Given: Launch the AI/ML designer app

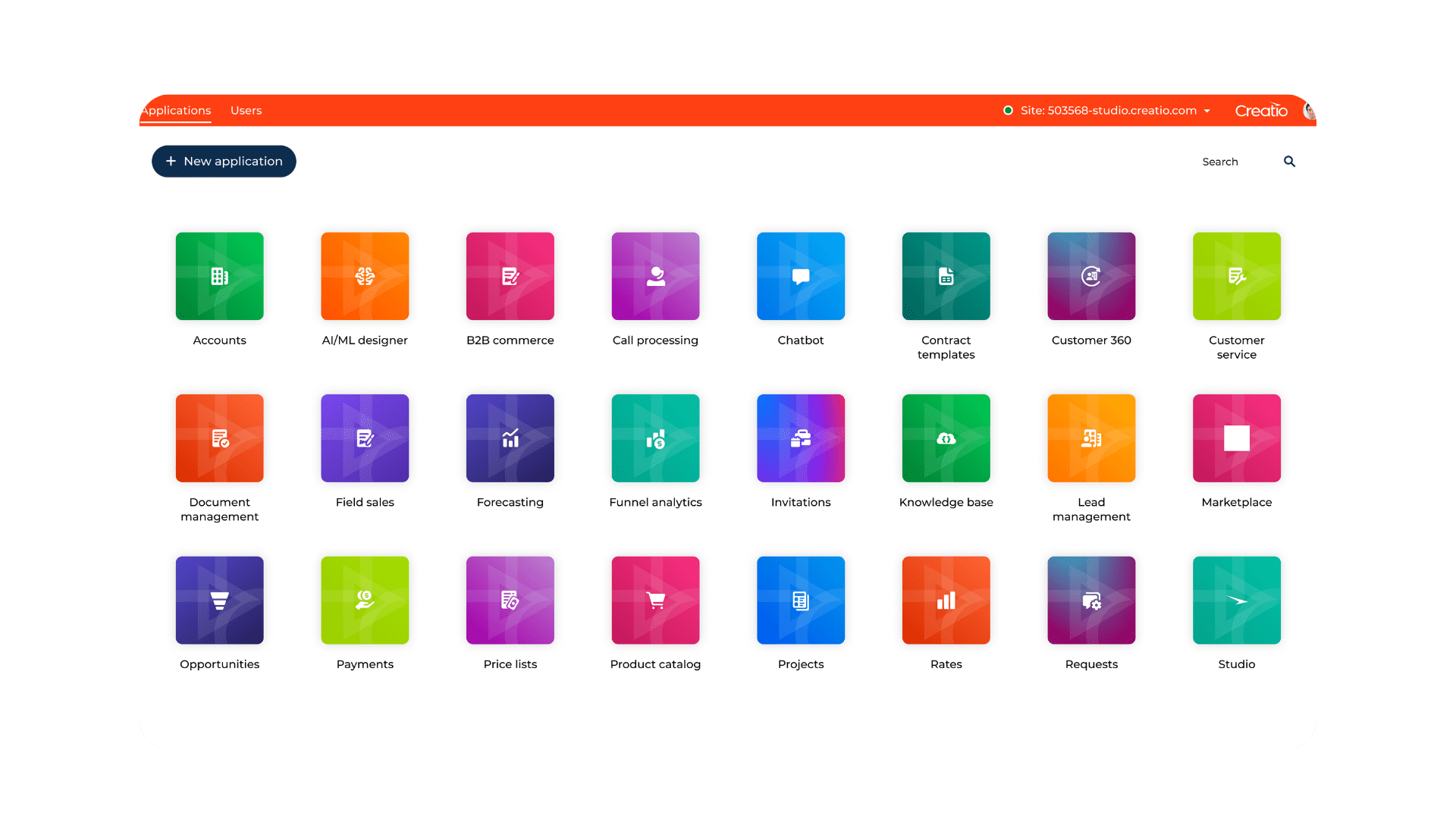Looking at the screenshot, I should (365, 276).
